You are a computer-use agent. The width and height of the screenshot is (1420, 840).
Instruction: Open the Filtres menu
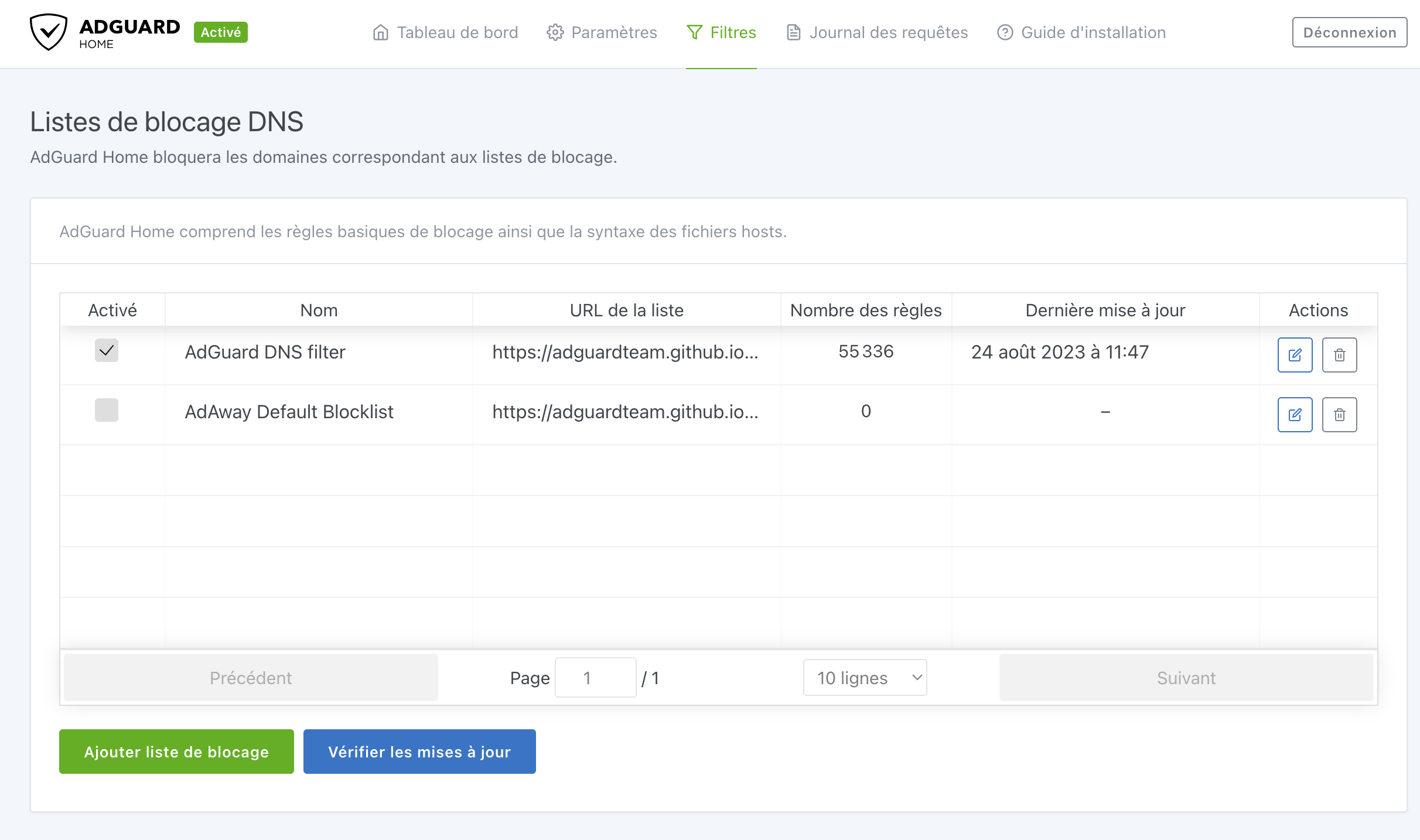(x=721, y=32)
